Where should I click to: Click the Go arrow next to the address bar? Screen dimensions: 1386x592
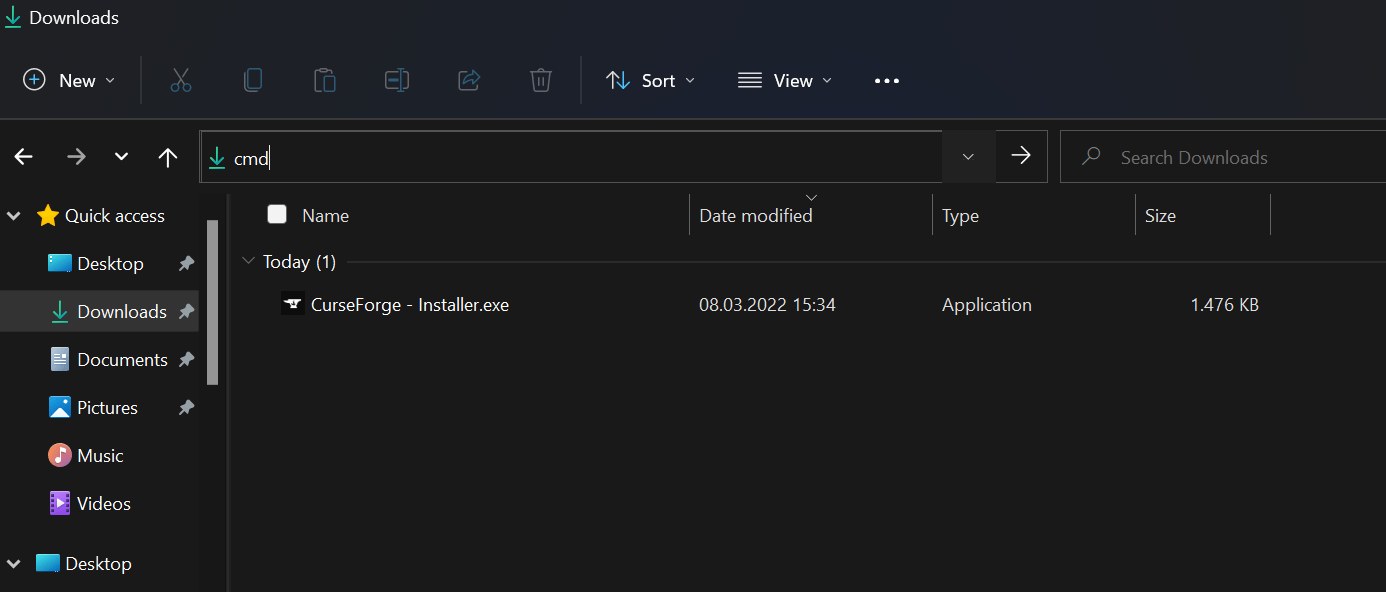[x=1020, y=156]
